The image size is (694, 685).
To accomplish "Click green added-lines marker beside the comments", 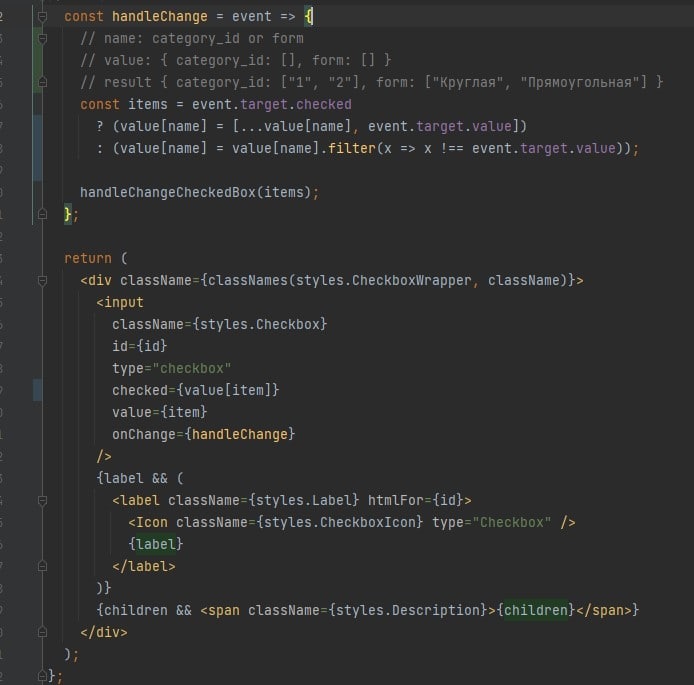I will (x=37, y=61).
